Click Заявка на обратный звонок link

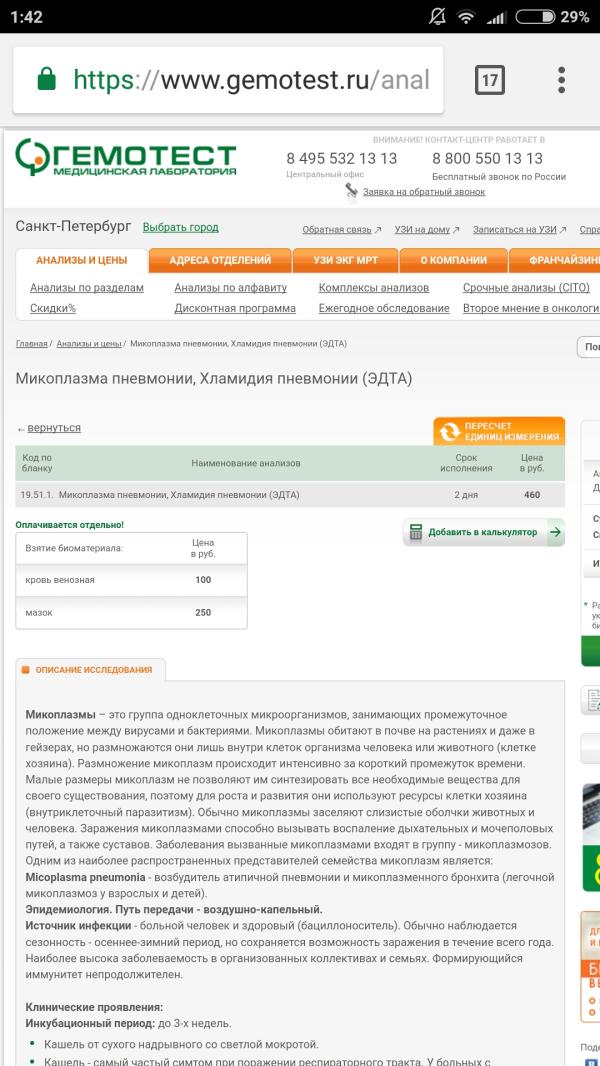(423, 192)
